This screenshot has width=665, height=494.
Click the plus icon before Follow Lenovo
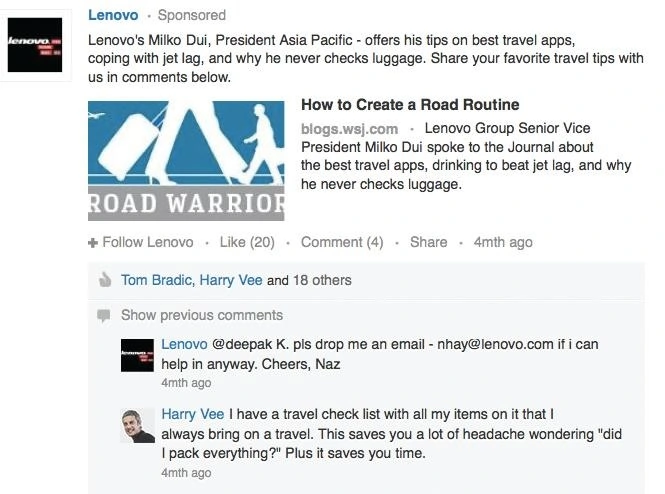pos(93,243)
